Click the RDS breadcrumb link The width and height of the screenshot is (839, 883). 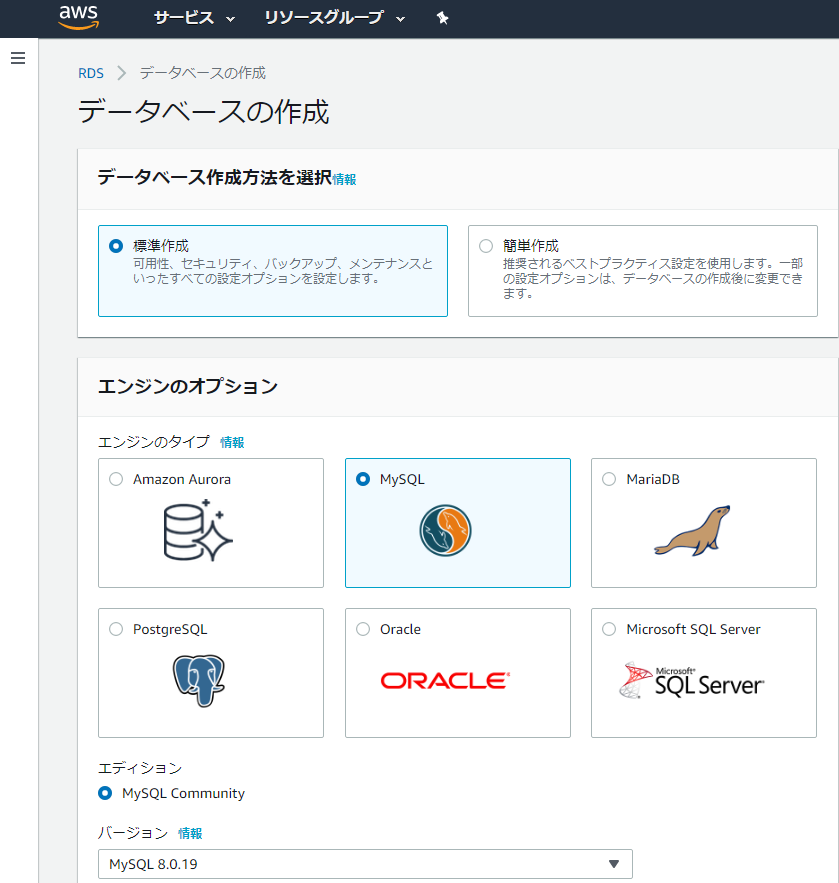(91, 73)
